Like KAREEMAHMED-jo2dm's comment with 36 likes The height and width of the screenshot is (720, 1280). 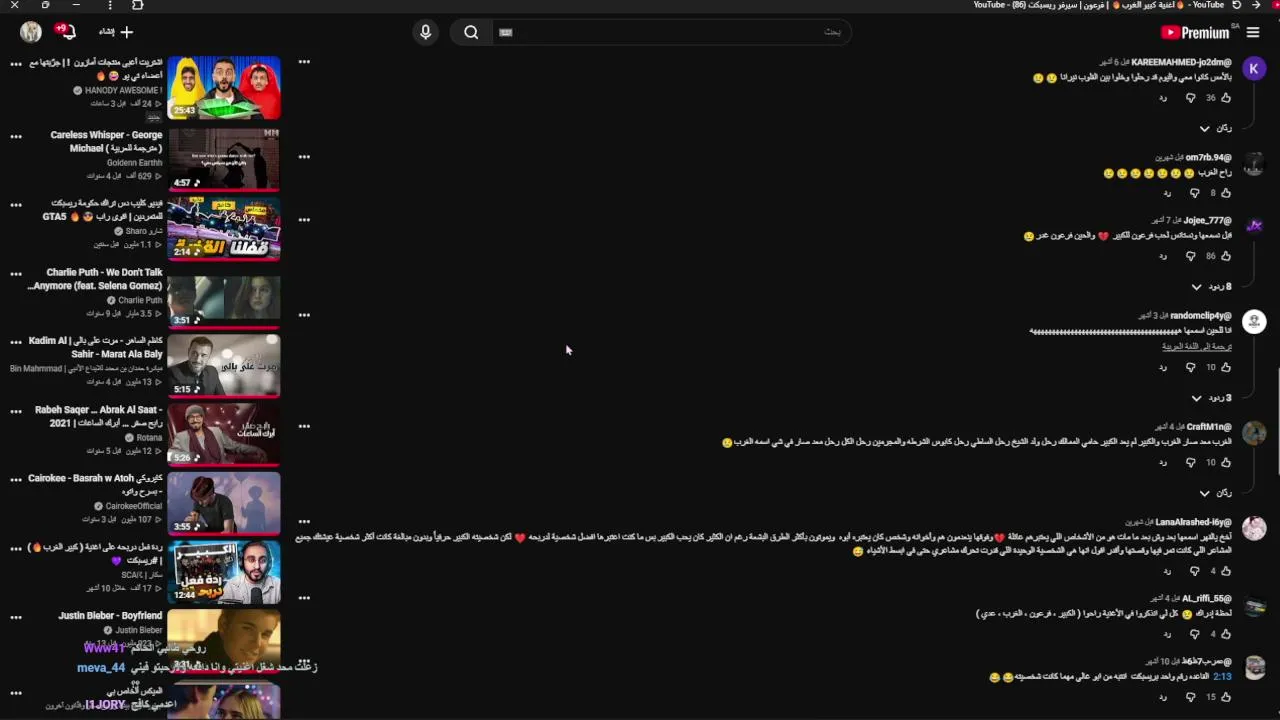(1226, 98)
